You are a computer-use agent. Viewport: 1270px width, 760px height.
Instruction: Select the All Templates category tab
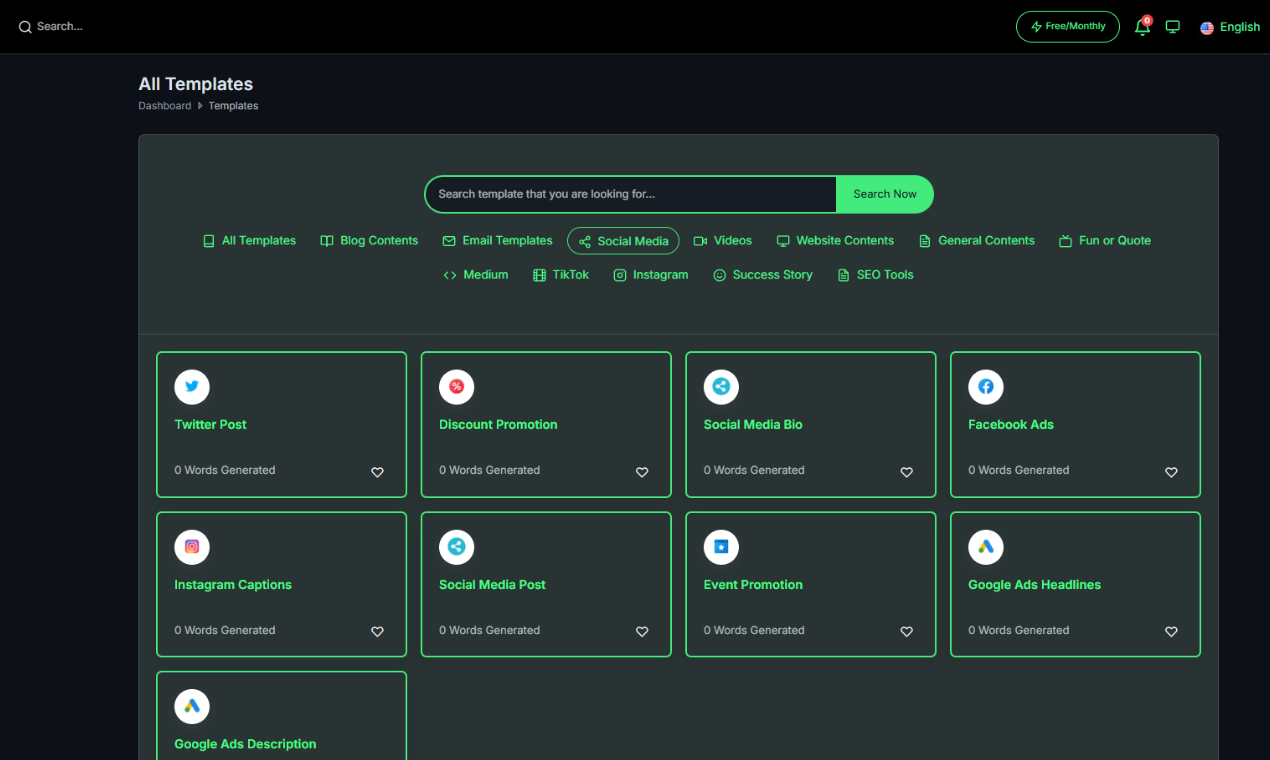click(249, 241)
